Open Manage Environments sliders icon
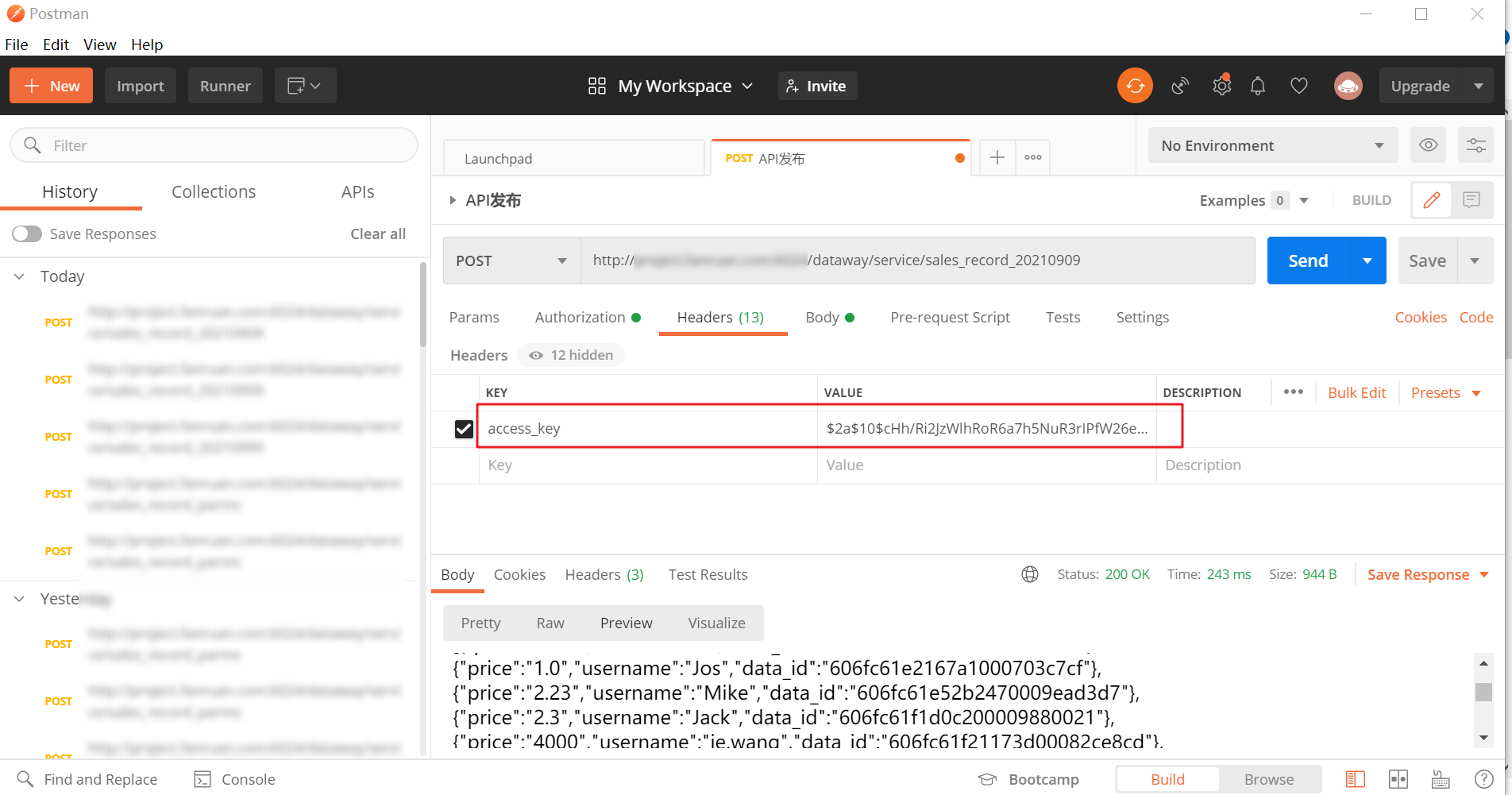Screen dimensions: 1512x795 click(x=1475, y=145)
